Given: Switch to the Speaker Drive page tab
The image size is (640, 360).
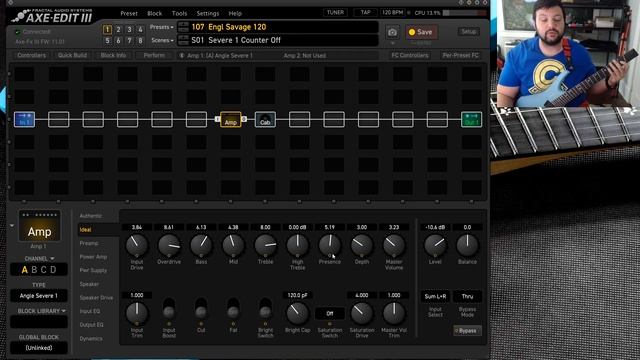Looking at the screenshot, I should 96,298.
